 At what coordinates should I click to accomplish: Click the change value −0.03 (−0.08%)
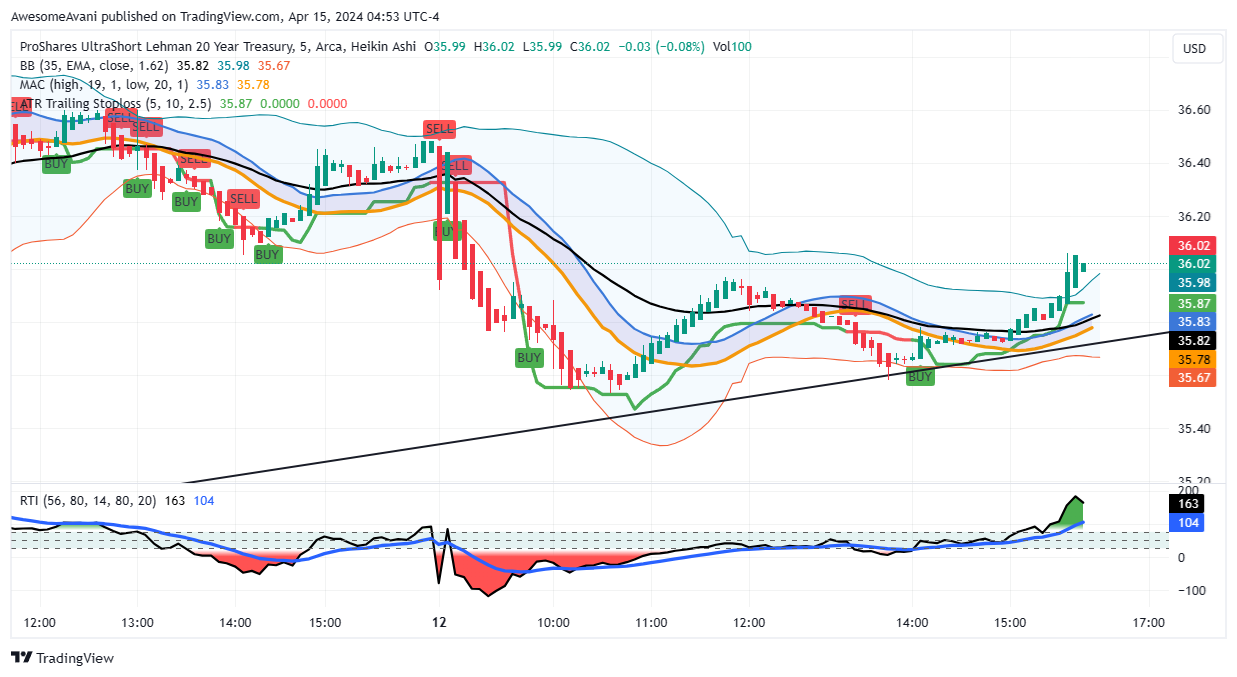(x=662, y=47)
